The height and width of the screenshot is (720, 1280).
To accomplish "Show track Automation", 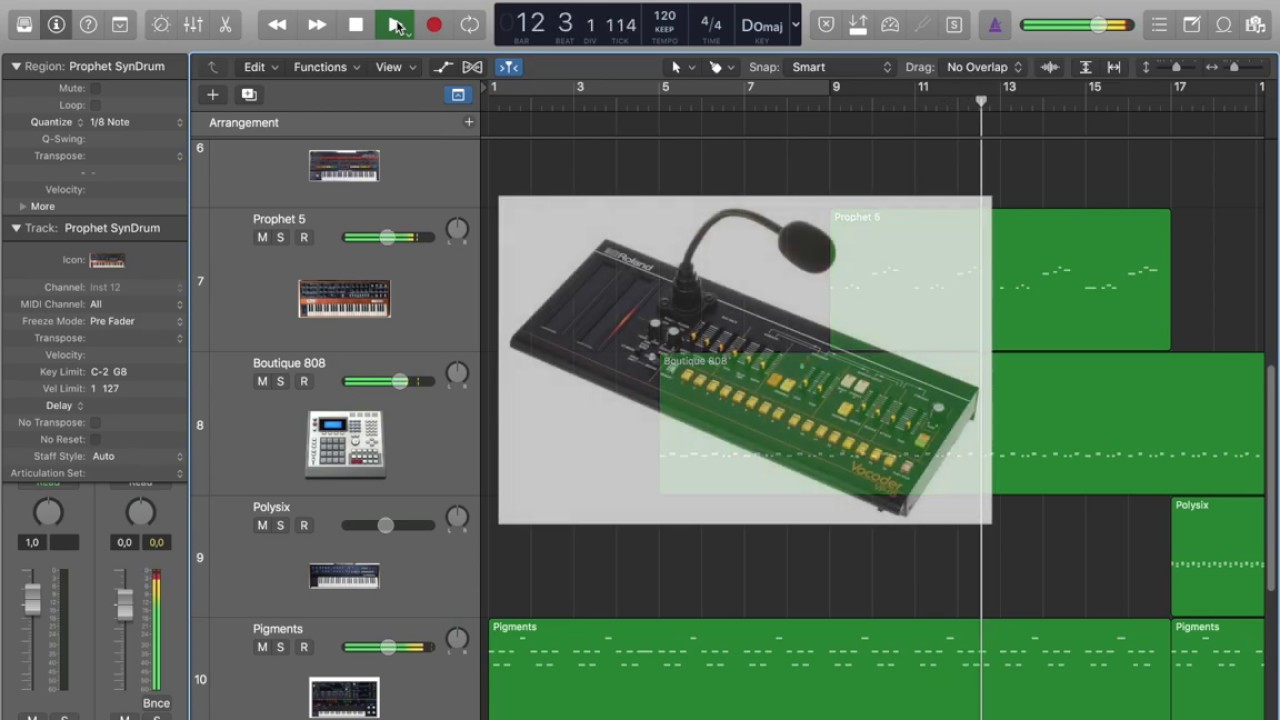I will (x=443, y=67).
